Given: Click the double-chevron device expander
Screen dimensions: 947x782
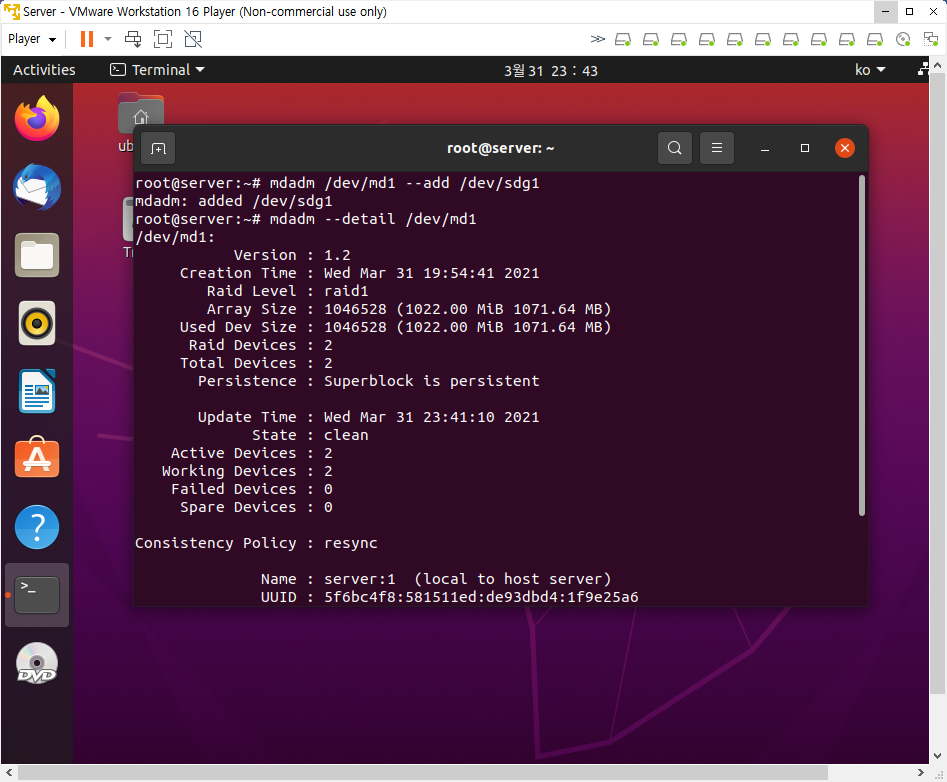Looking at the screenshot, I should tap(597, 39).
